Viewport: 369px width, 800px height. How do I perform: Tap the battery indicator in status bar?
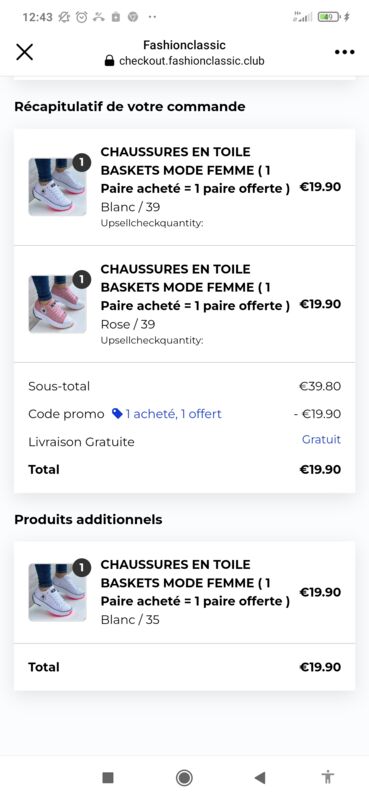pyautogui.click(x=329, y=17)
